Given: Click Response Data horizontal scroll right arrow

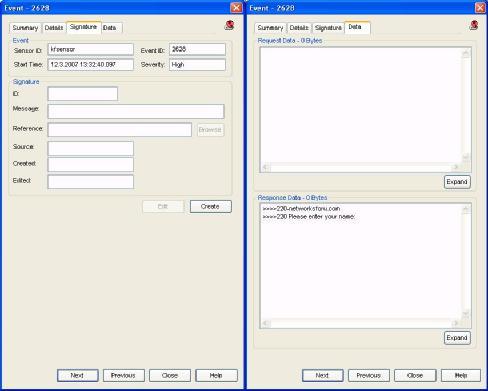Looking at the screenshot, I should click(456, 323).
